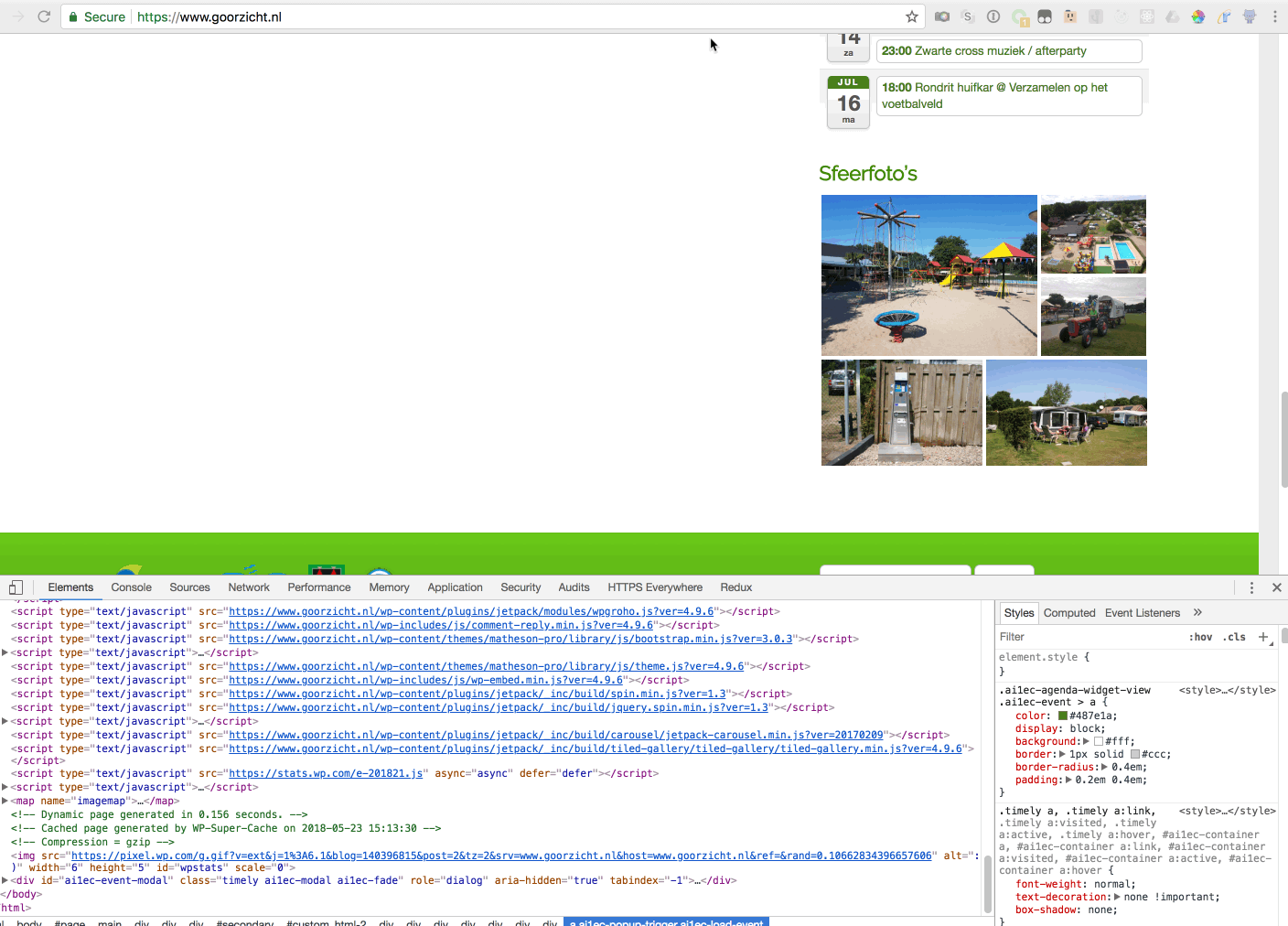Expand the background property shorthand
The height and width of the screenshot is (926, 1288).
point(1086,741)
